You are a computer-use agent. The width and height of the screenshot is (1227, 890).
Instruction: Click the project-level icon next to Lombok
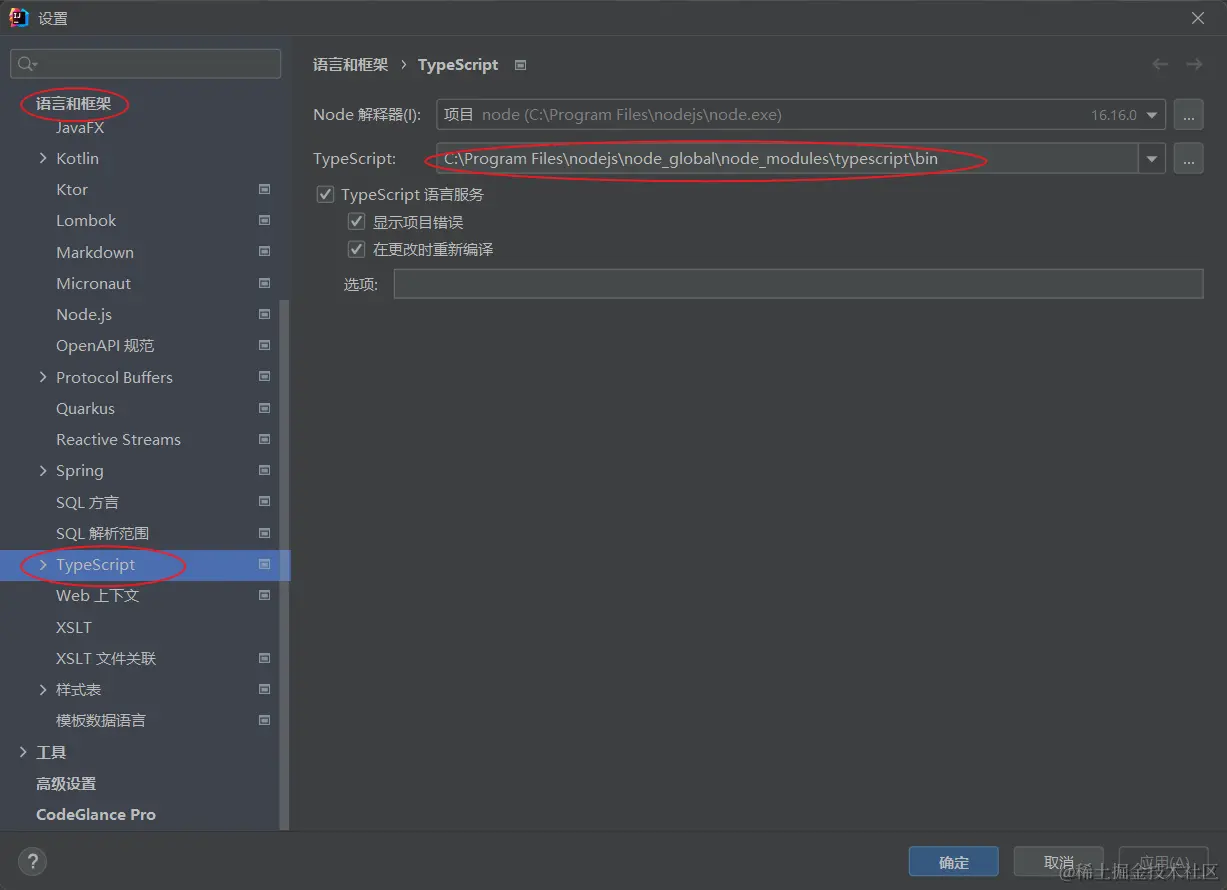265,220
